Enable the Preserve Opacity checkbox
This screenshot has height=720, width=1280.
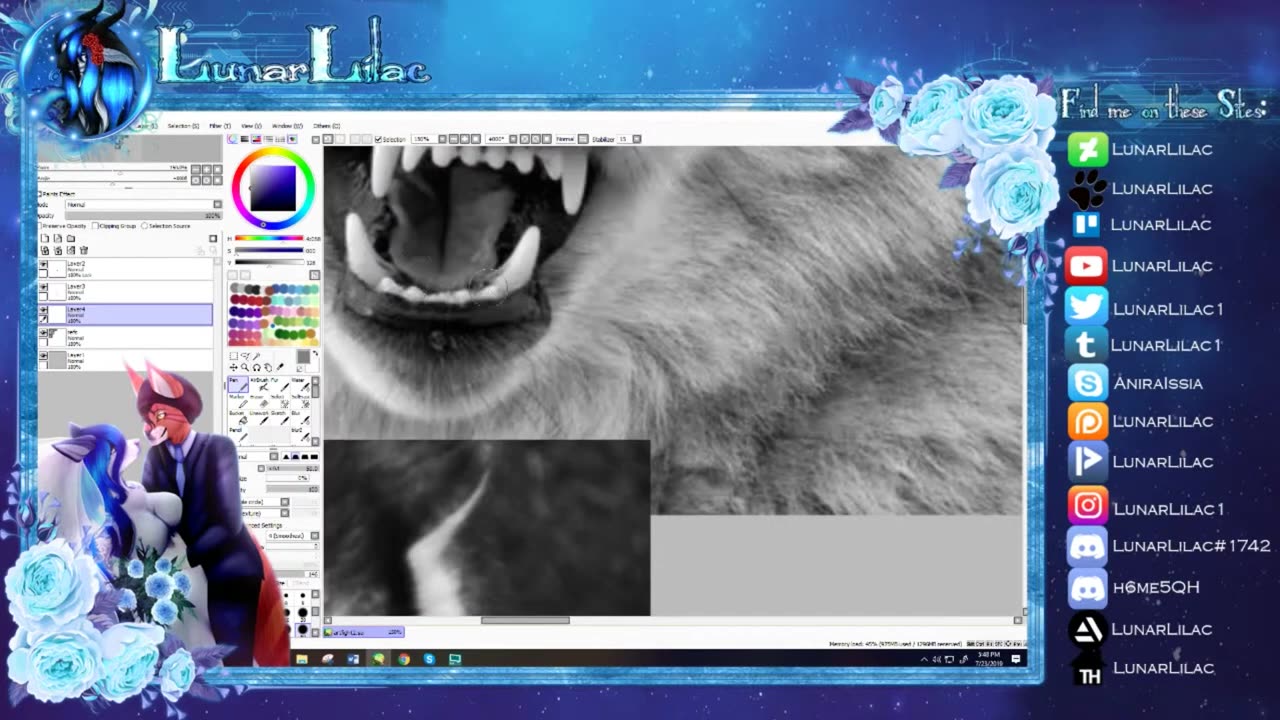tap(40, 226)
